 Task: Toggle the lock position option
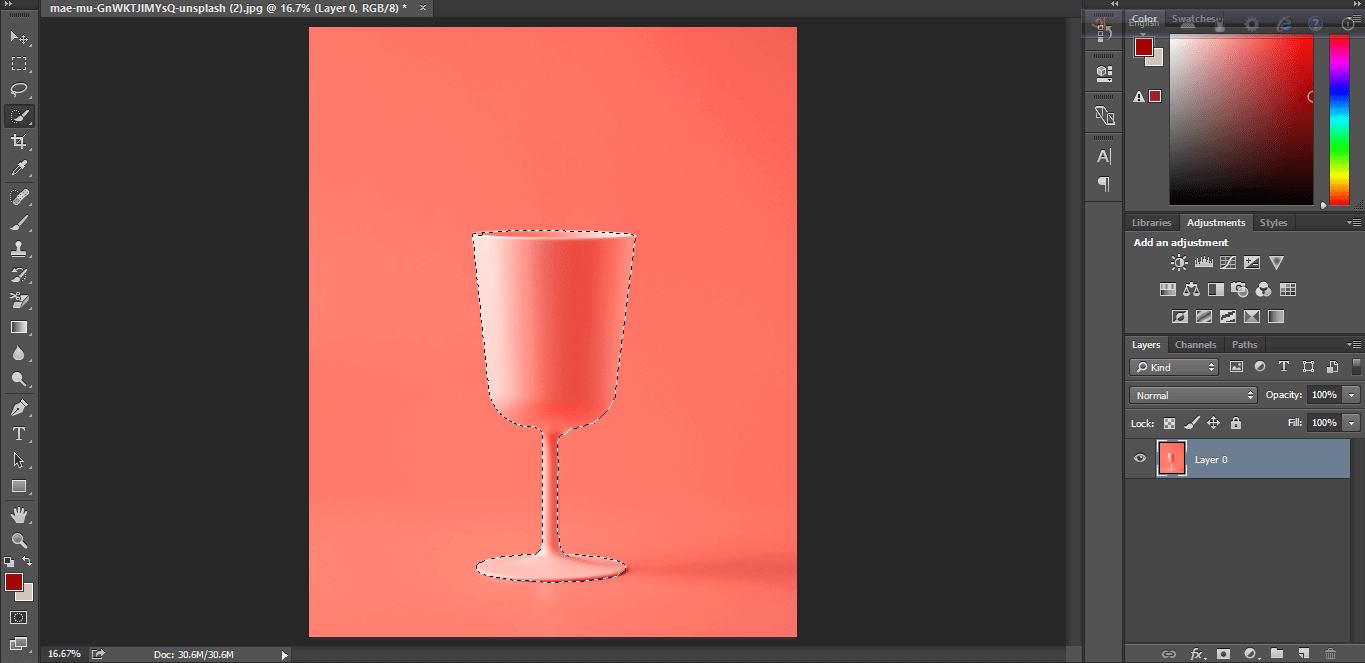click(x=1213, y=423)
